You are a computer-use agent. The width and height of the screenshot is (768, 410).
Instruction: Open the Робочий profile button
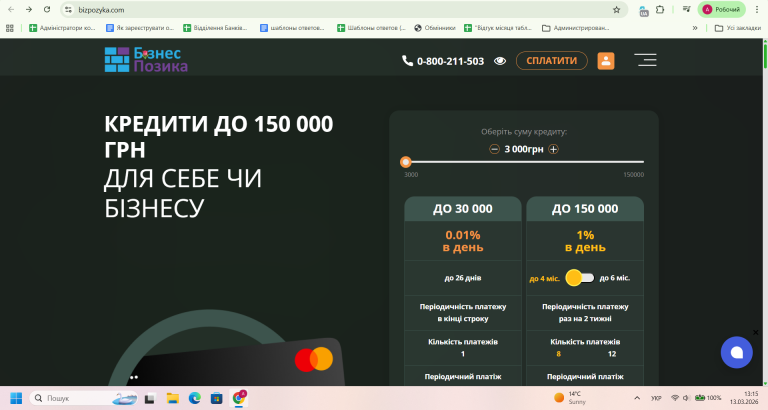pos(721,10)
